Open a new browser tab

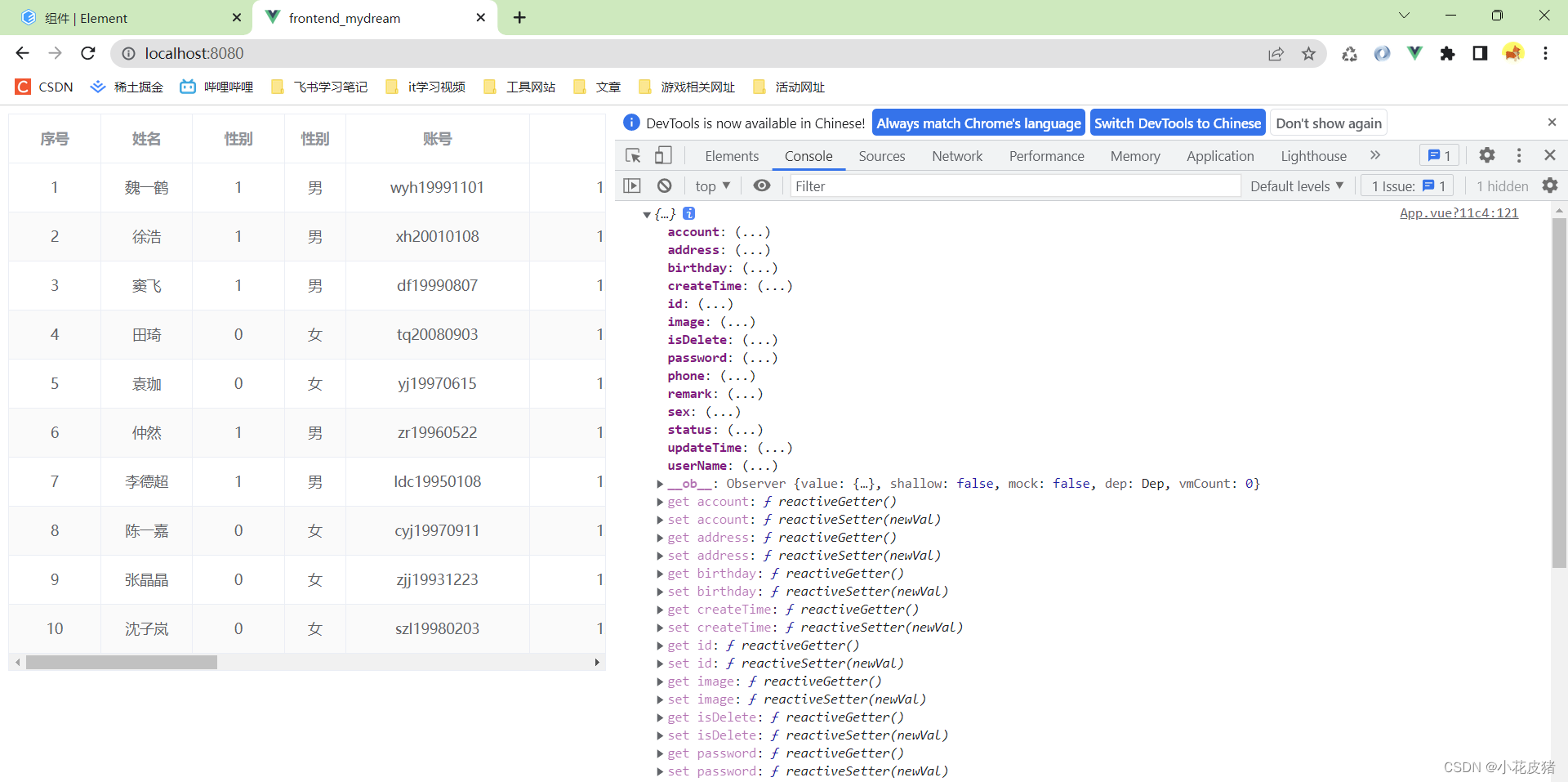pos(519,17)
